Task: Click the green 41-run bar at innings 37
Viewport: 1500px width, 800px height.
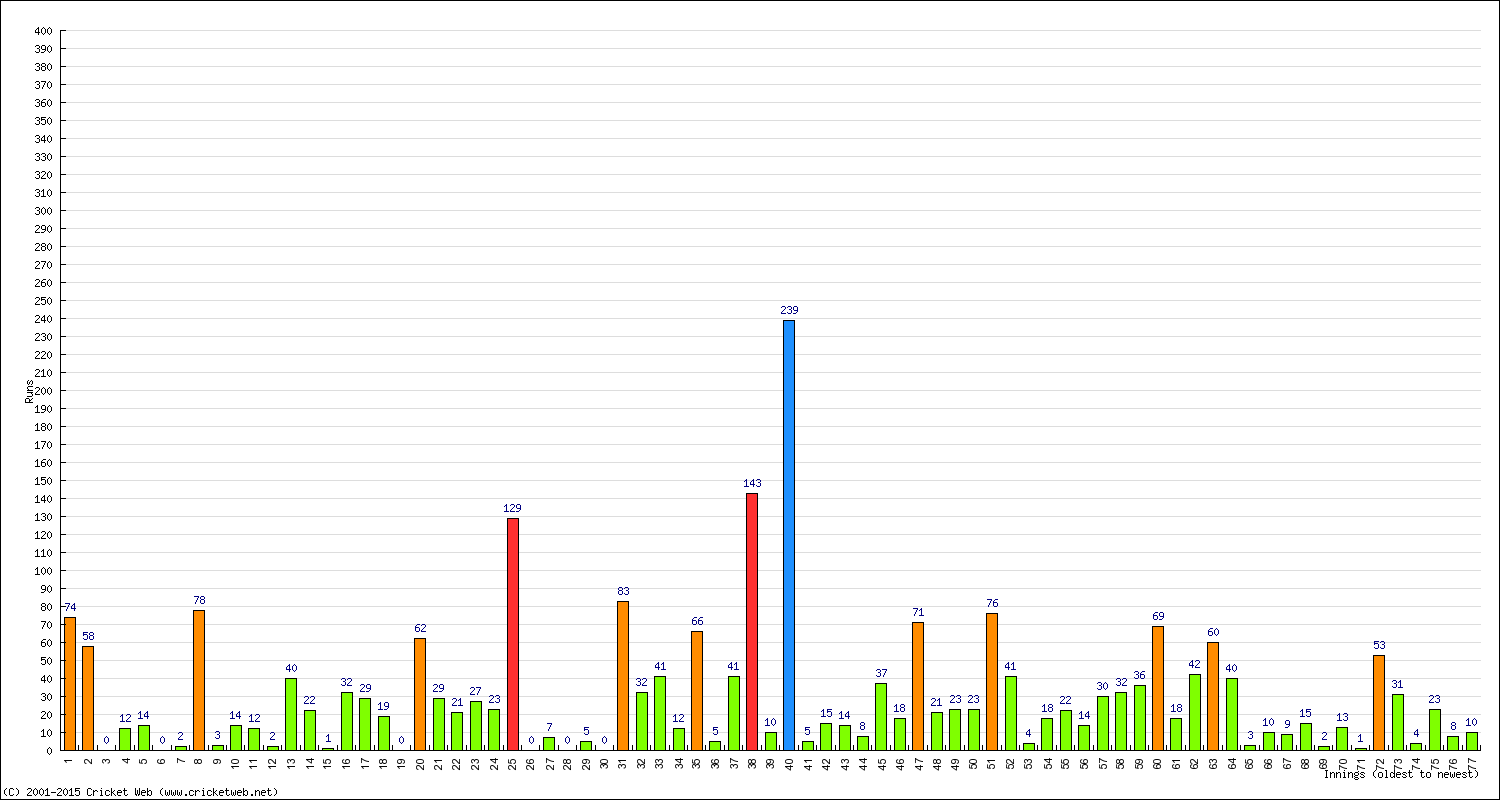Action: click(x=734, y=713)
